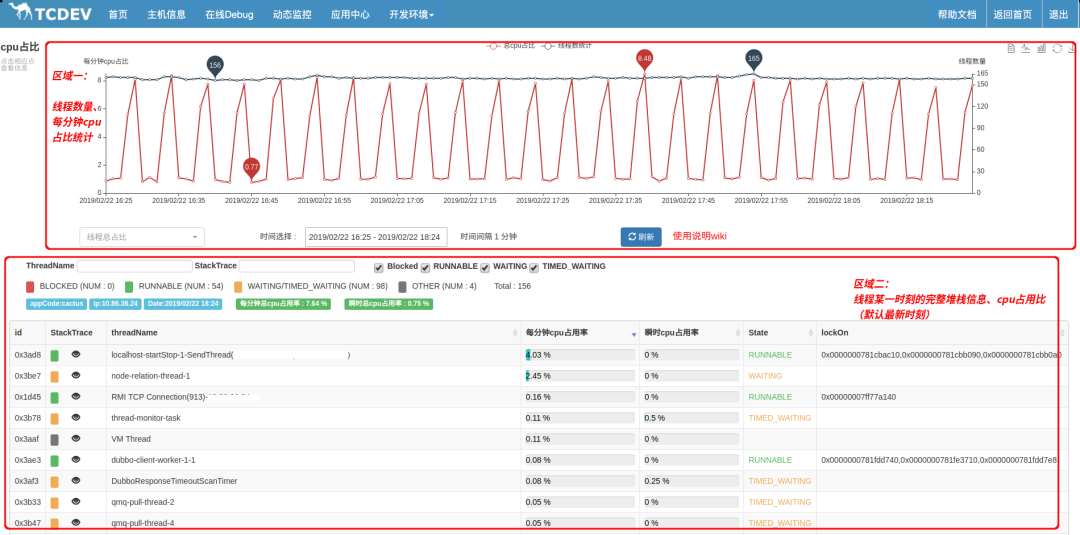Click green state square of 0x3ae3 row

(55, 460)
